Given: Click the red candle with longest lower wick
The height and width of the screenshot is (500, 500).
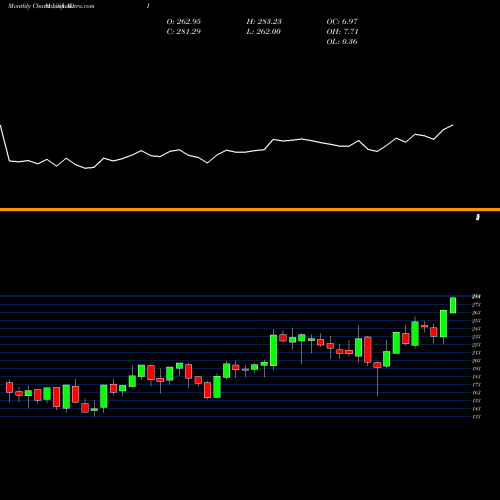Looking at the screenshot, I should [x=377, y=365].
